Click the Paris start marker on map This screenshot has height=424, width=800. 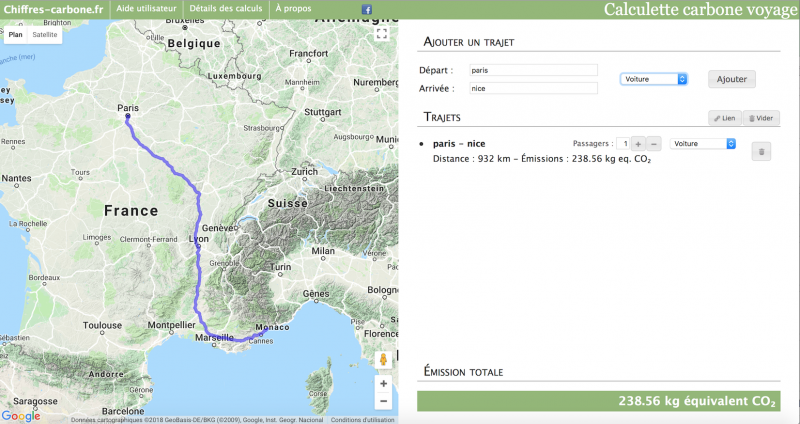tap(128, 116)
